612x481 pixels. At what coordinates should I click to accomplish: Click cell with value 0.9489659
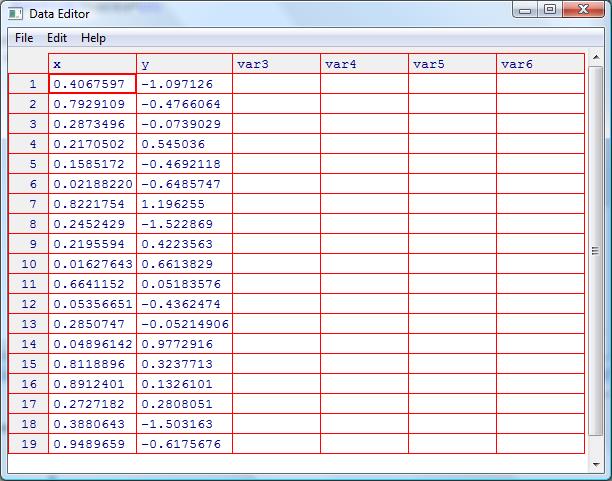[93, 444]
